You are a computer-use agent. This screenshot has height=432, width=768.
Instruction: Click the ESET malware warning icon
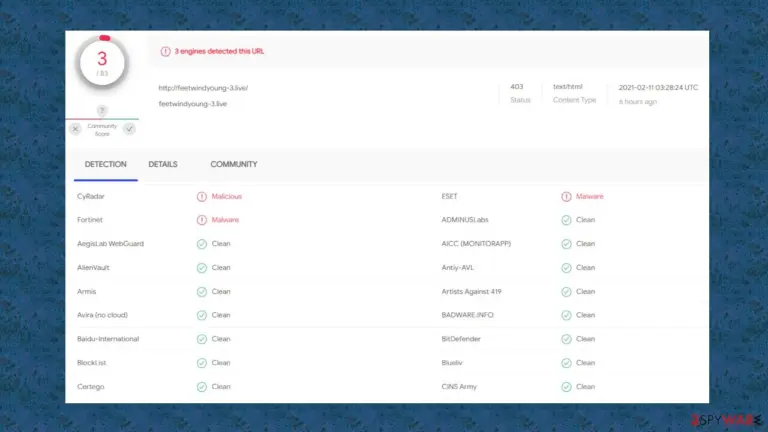(x=566, y=196)
